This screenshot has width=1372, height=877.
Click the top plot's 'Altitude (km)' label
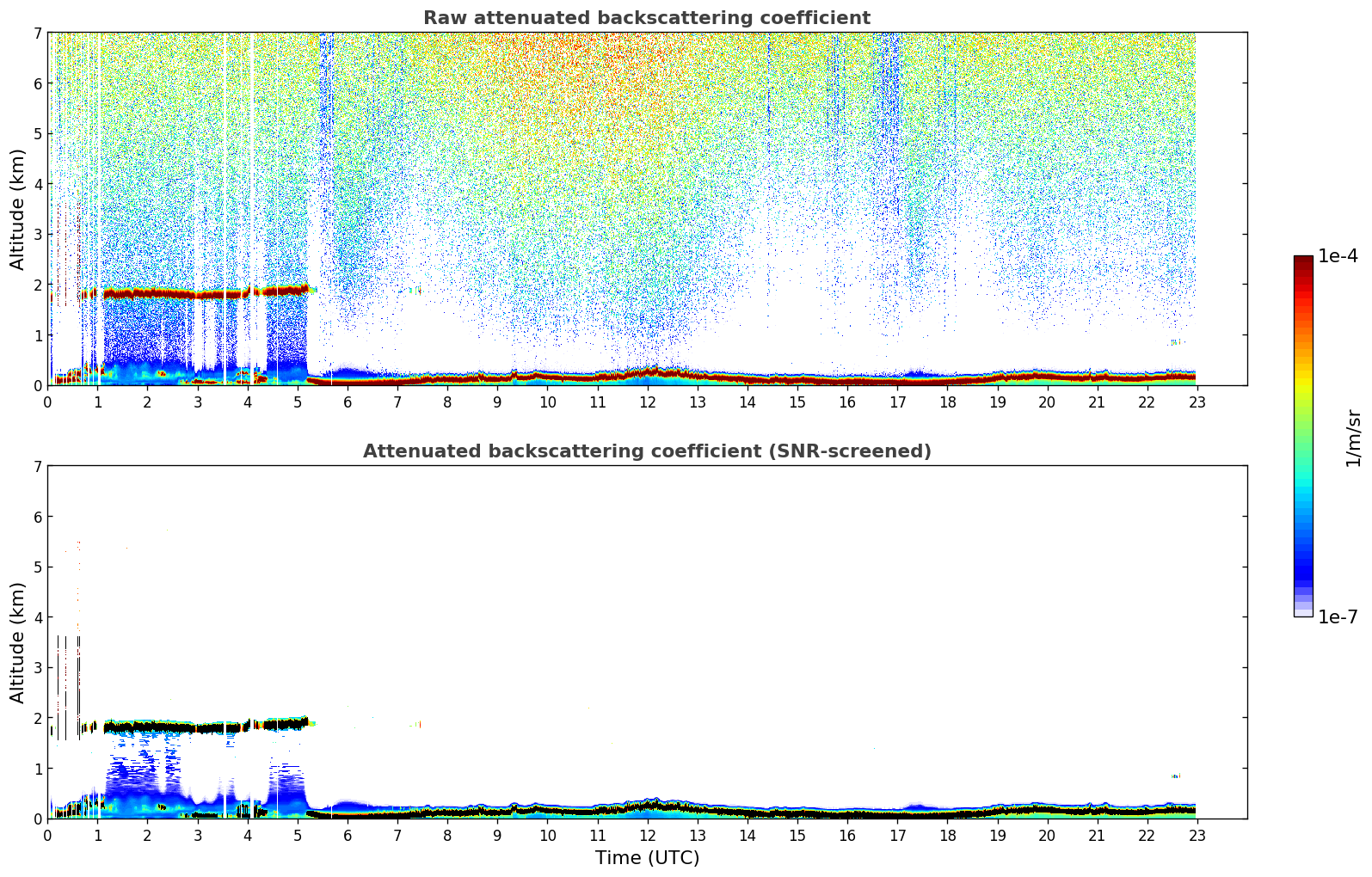[x=18, y=209]
